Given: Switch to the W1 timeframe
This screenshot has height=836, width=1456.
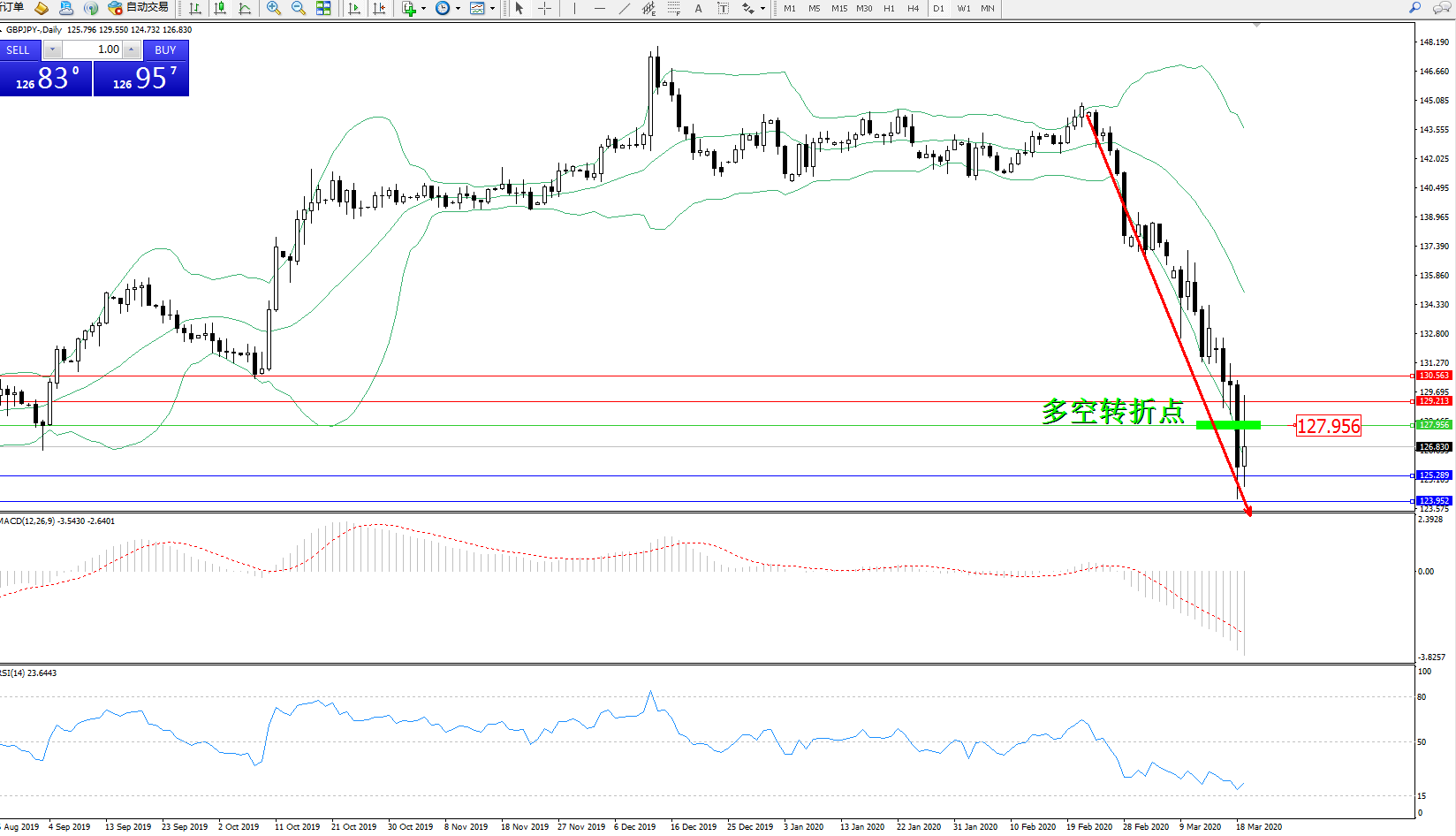Looking at the screenshot, I should [x=963, y=8].
